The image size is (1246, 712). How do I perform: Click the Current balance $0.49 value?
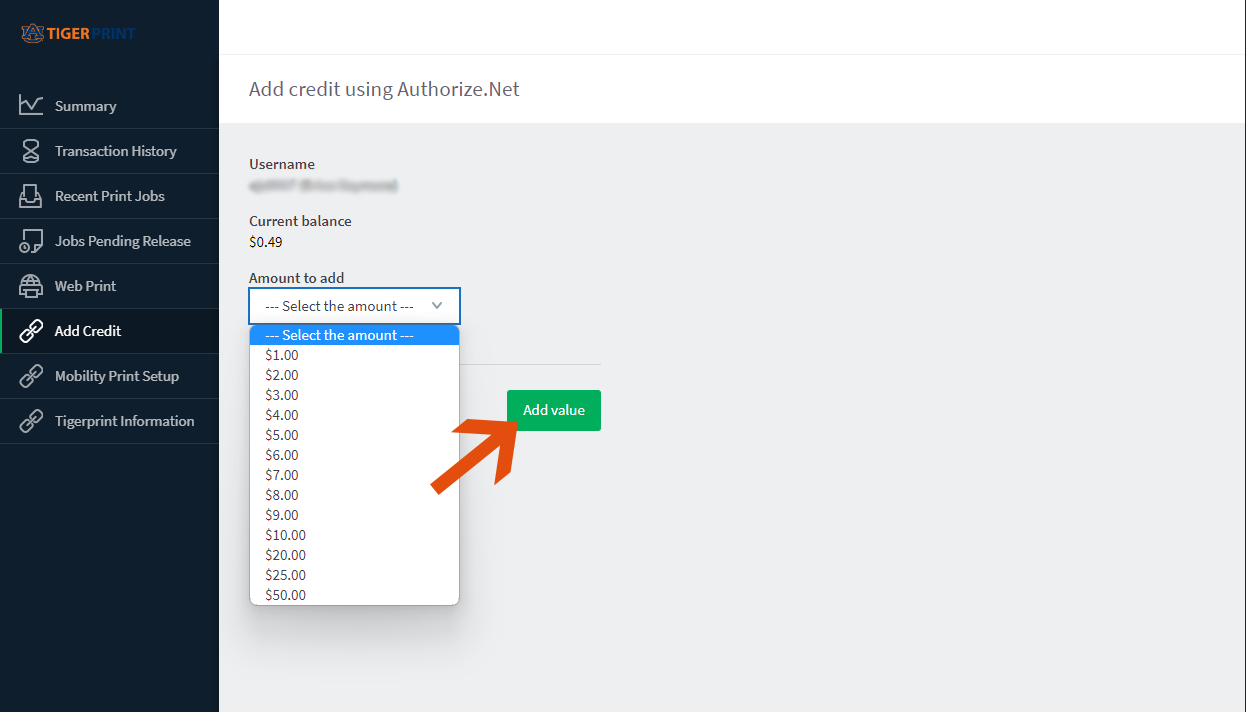(266, 241)
